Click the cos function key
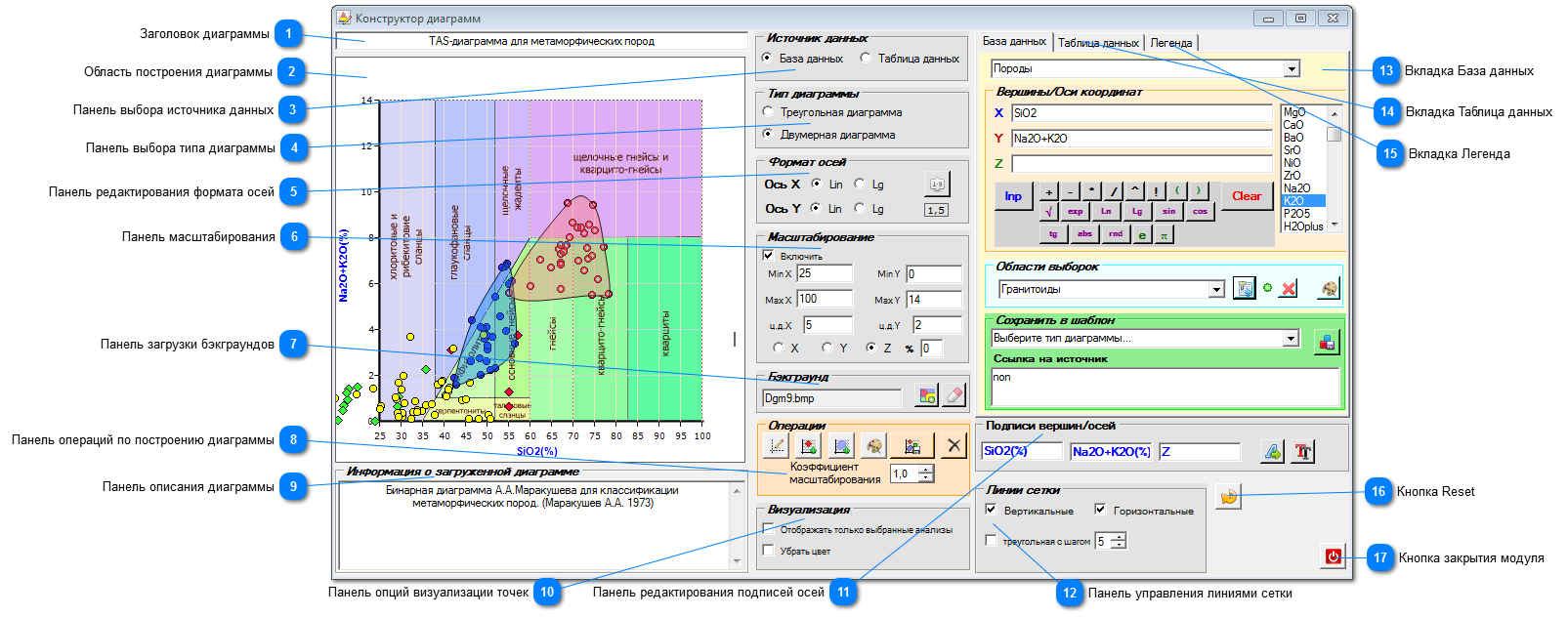 [1200, 211]
